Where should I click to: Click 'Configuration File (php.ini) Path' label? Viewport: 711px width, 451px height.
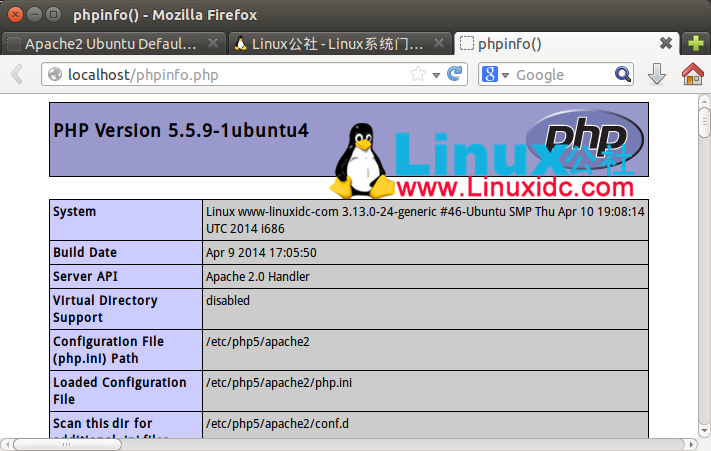pos(108,350)
